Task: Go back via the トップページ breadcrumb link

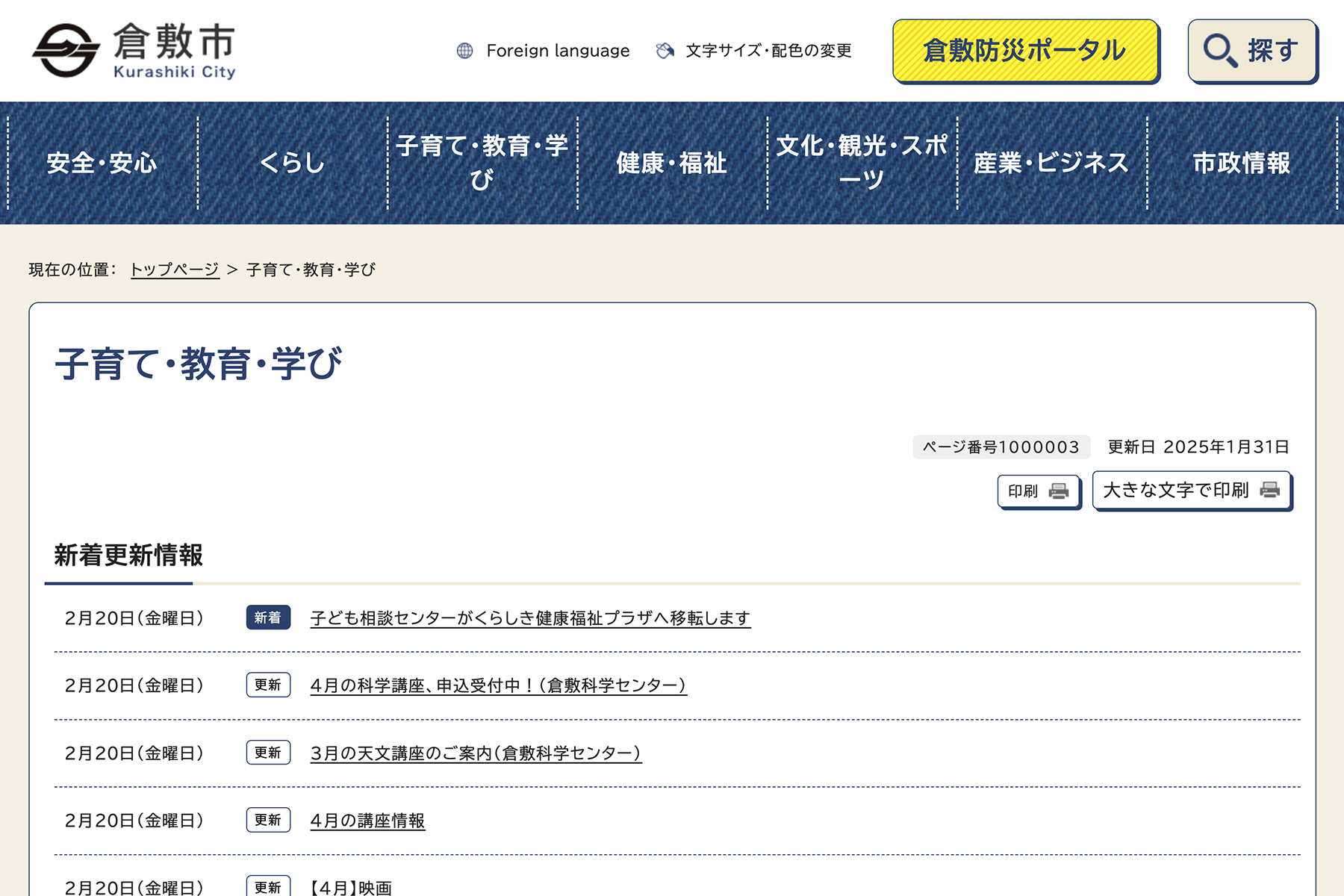Action: point(175,270)
